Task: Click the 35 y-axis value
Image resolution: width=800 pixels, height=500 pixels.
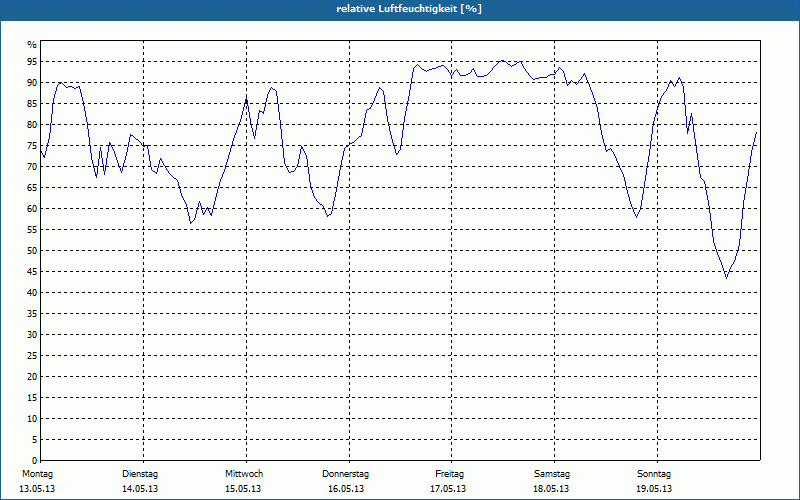Action: [32, 314]
